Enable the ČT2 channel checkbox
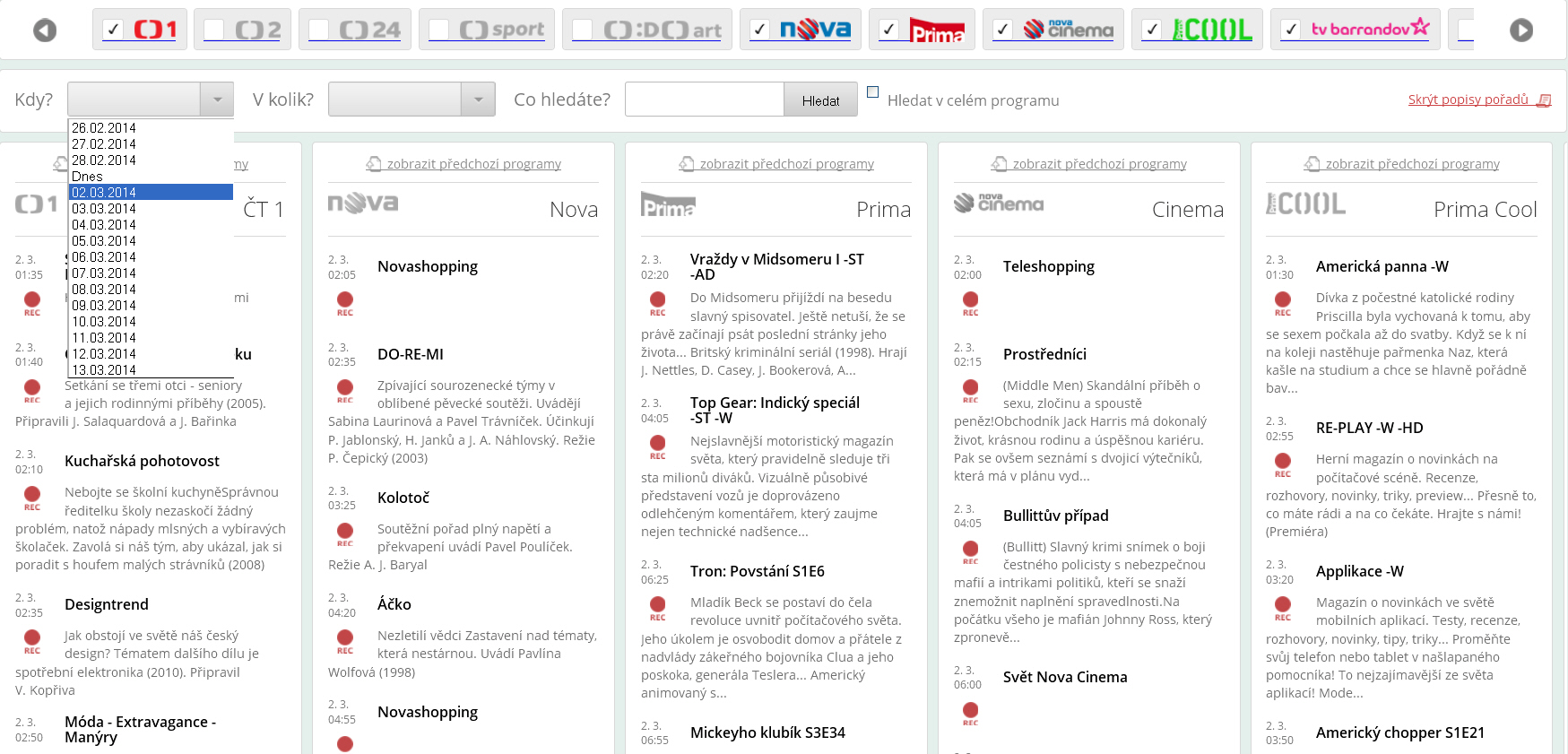 pos(213,30)
